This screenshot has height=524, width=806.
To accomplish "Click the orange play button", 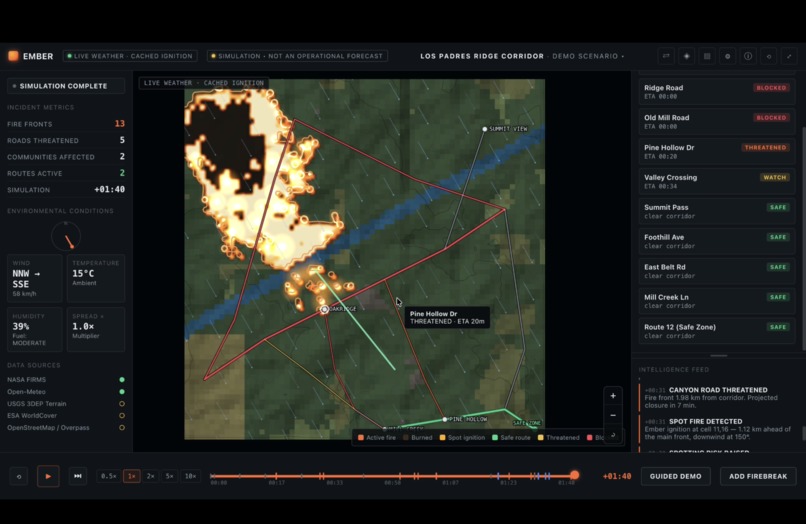I will click(x=48, y=476).
